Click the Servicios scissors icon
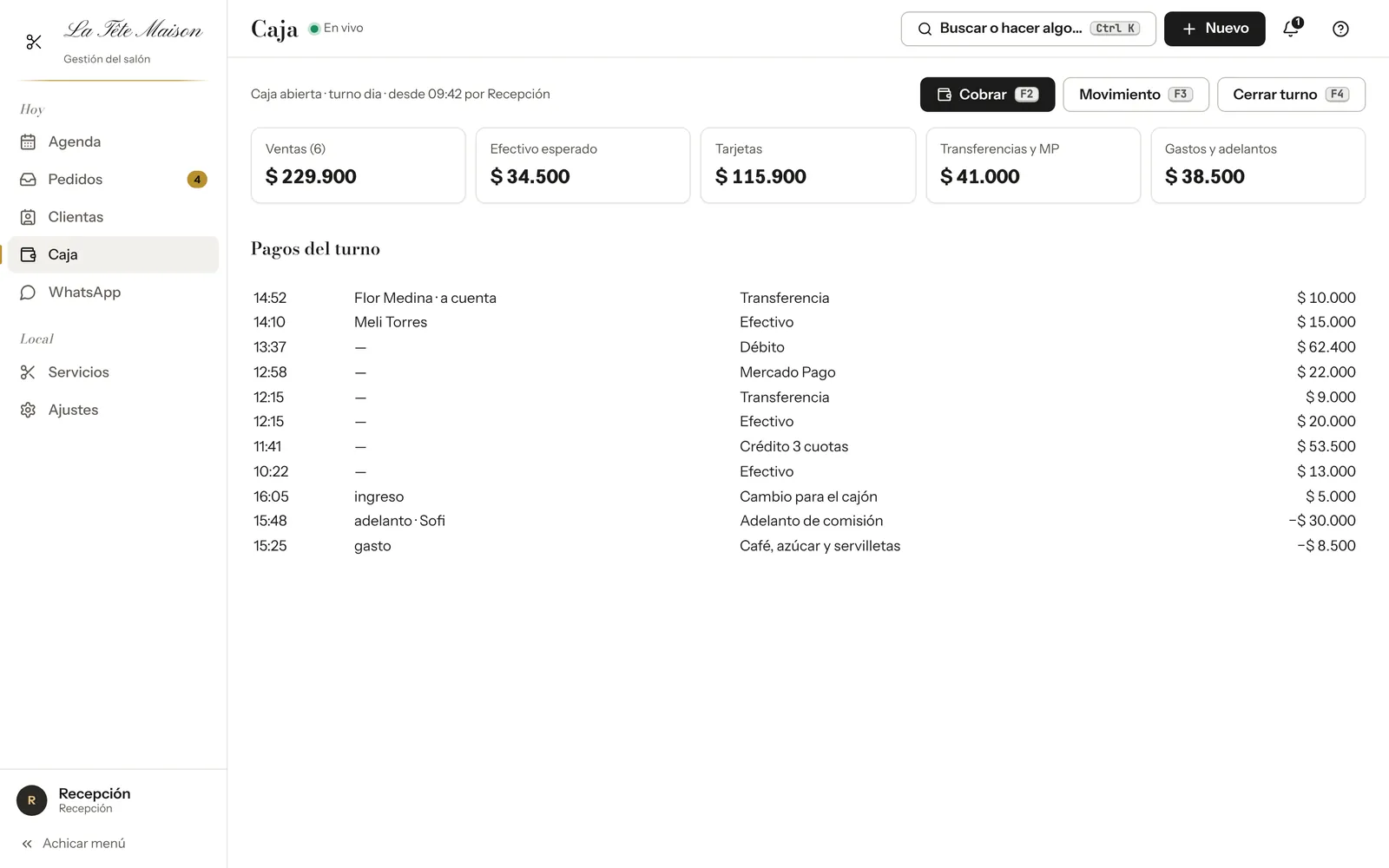The height and width of the screenshot is (868, 1389). pos(28,372)
